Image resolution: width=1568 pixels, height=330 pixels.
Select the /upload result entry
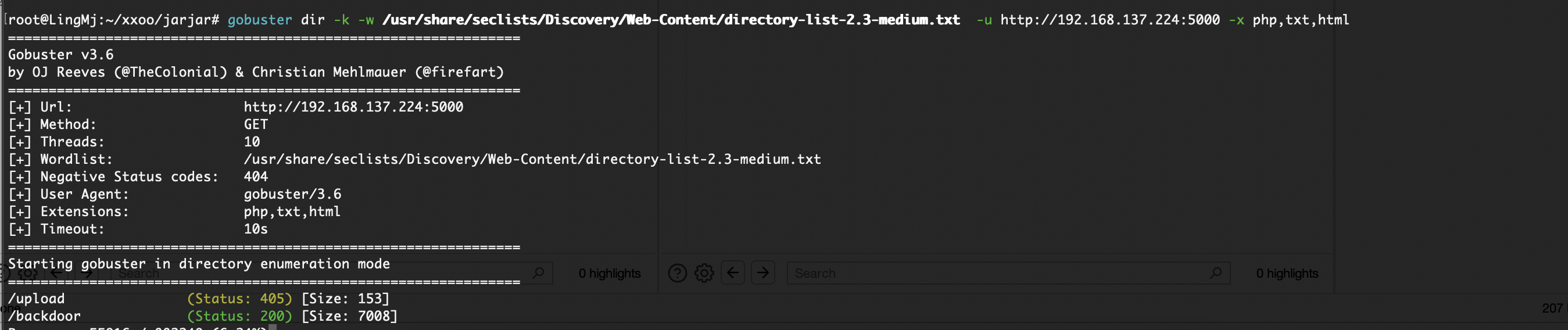point(36,299)
